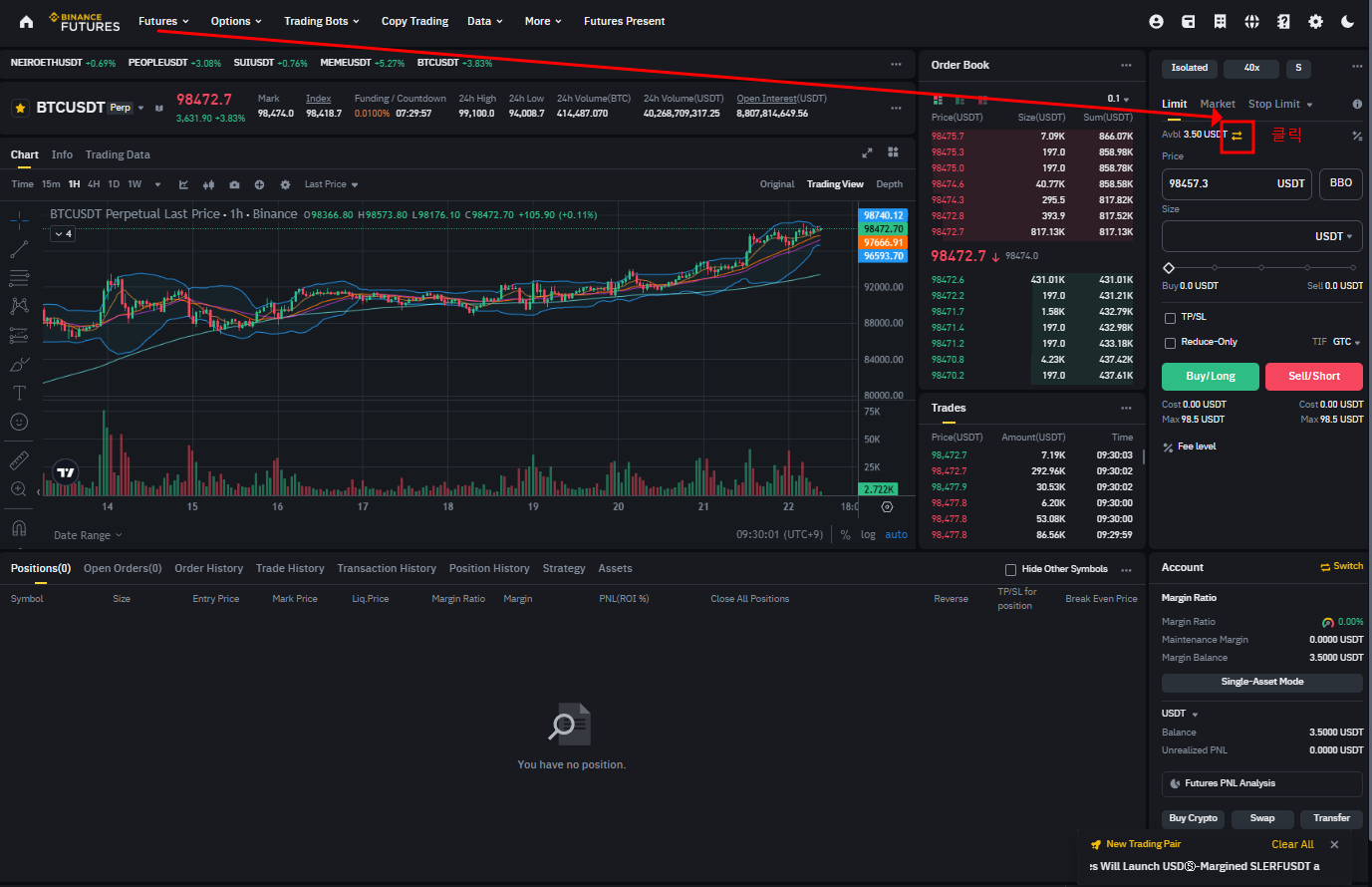1372x887 pixels.
Task: Select the crosshair cursor tool
Action: pyautogui.click(x=19, y=220)
